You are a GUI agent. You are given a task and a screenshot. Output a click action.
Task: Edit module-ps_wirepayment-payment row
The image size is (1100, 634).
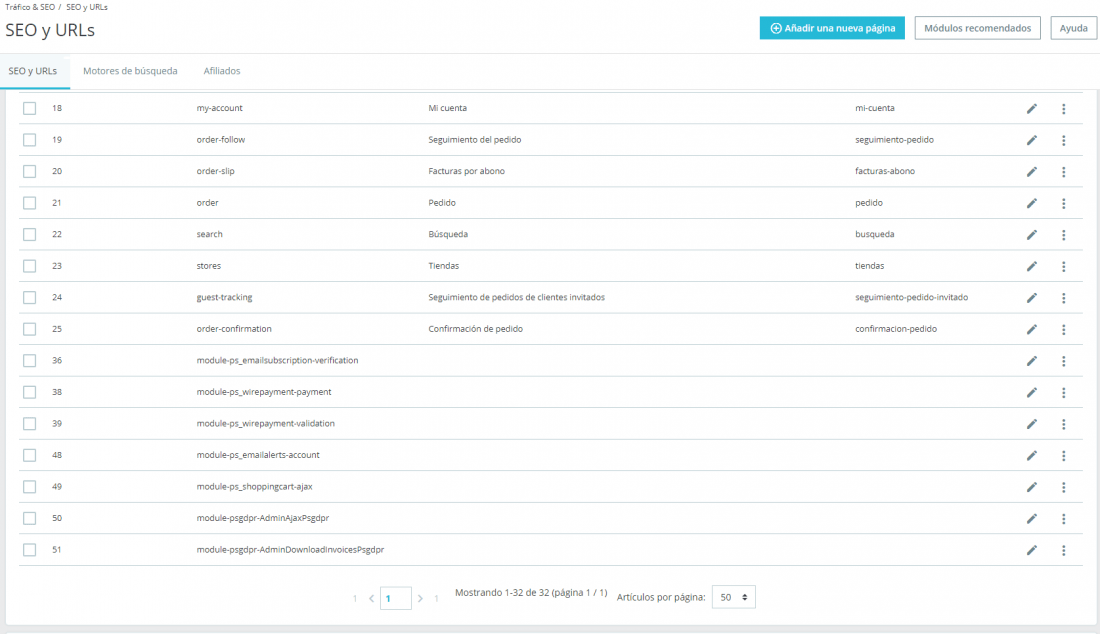coord(1031,393)
